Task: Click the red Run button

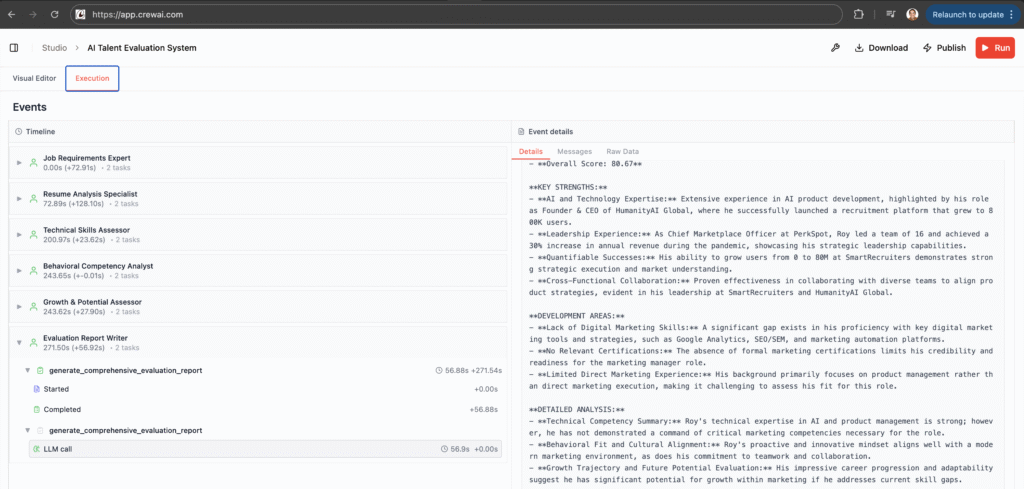Action: click(x=994, y=48)
